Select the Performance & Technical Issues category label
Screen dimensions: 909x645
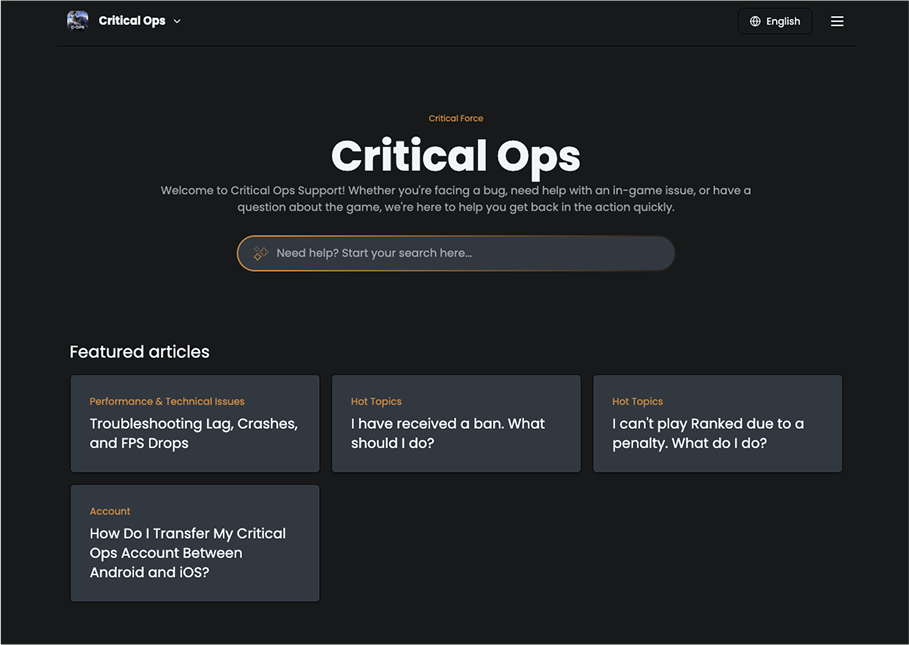click(167, 401)
